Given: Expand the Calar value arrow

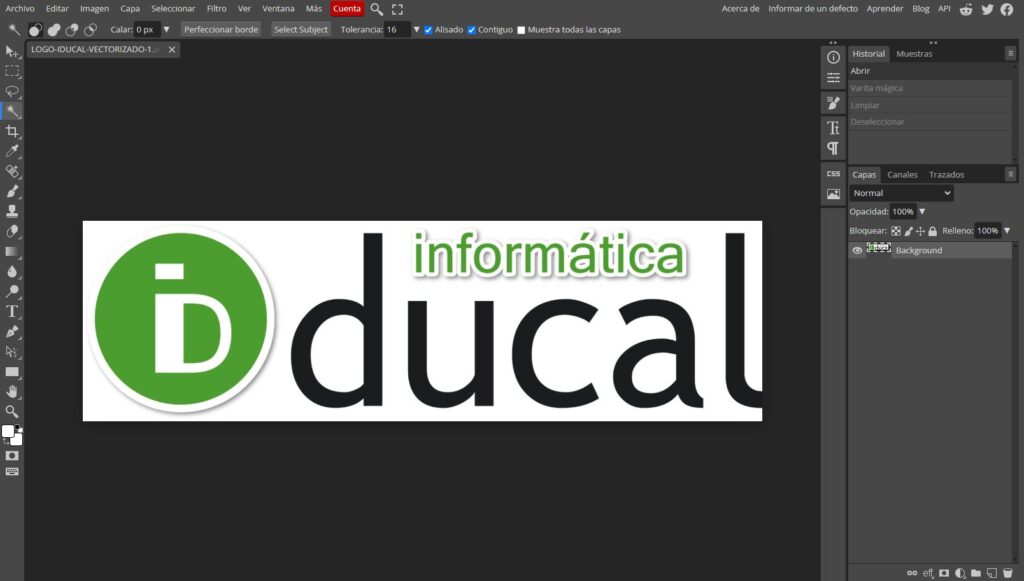Looking at the screenshot, I should click(166, 29).
